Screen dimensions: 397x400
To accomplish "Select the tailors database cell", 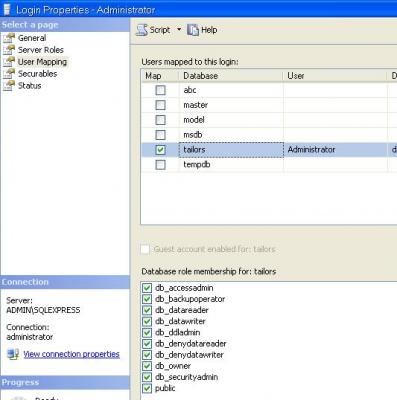I will (x=231, y=150).
